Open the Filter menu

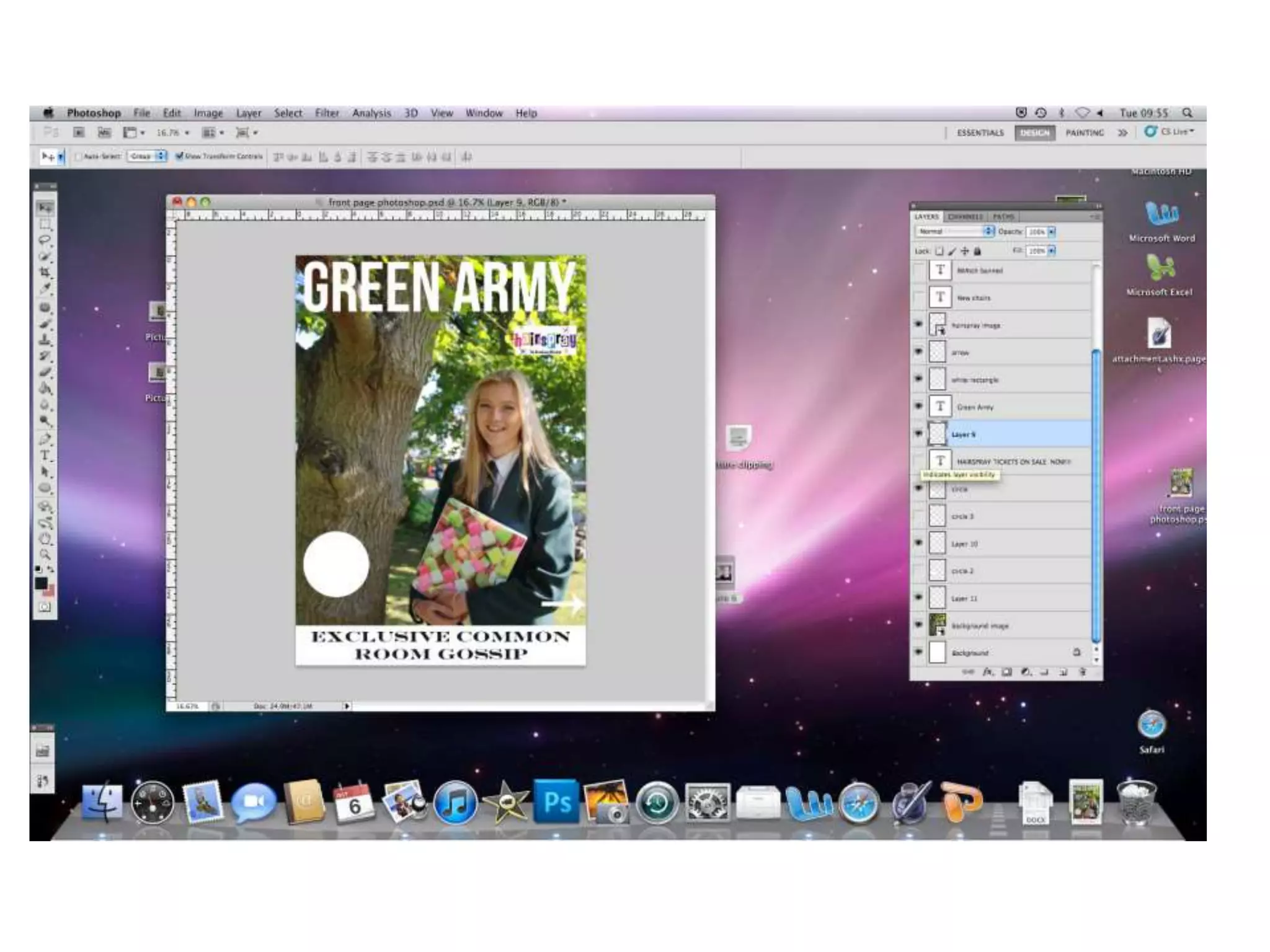pos(327,113)
